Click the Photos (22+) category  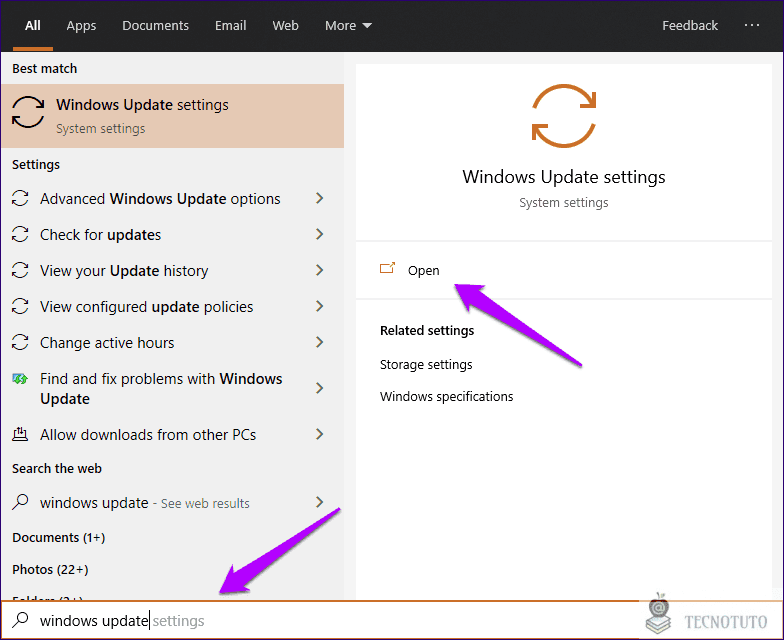click(50, 570)
